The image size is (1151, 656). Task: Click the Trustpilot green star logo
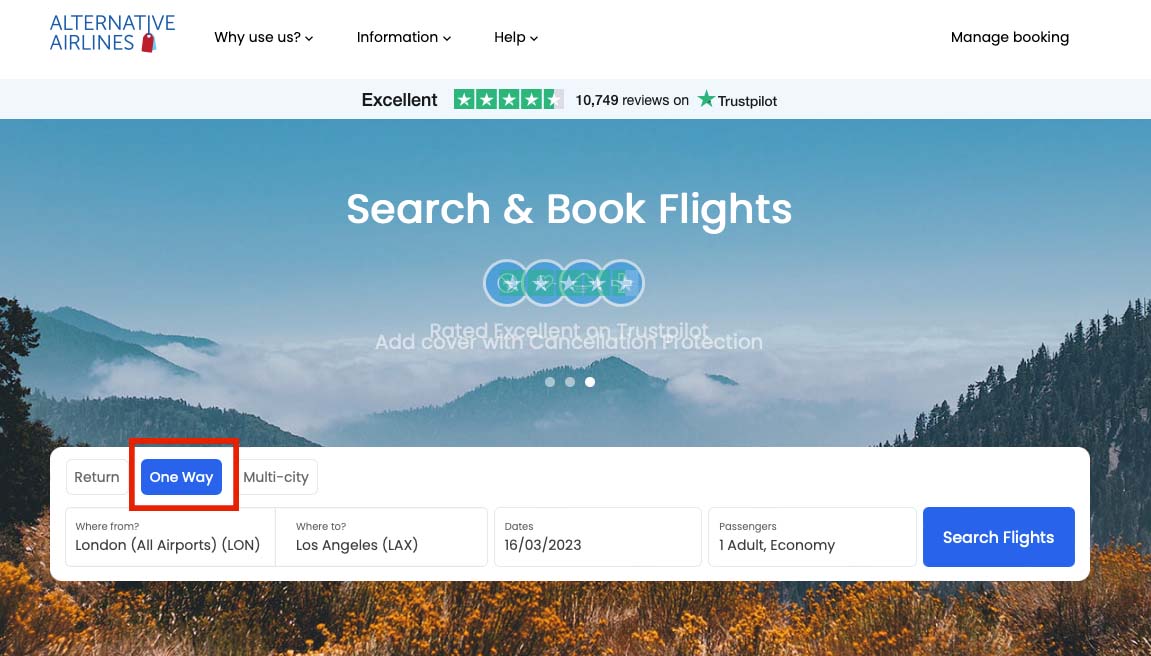tap(706, 99)
